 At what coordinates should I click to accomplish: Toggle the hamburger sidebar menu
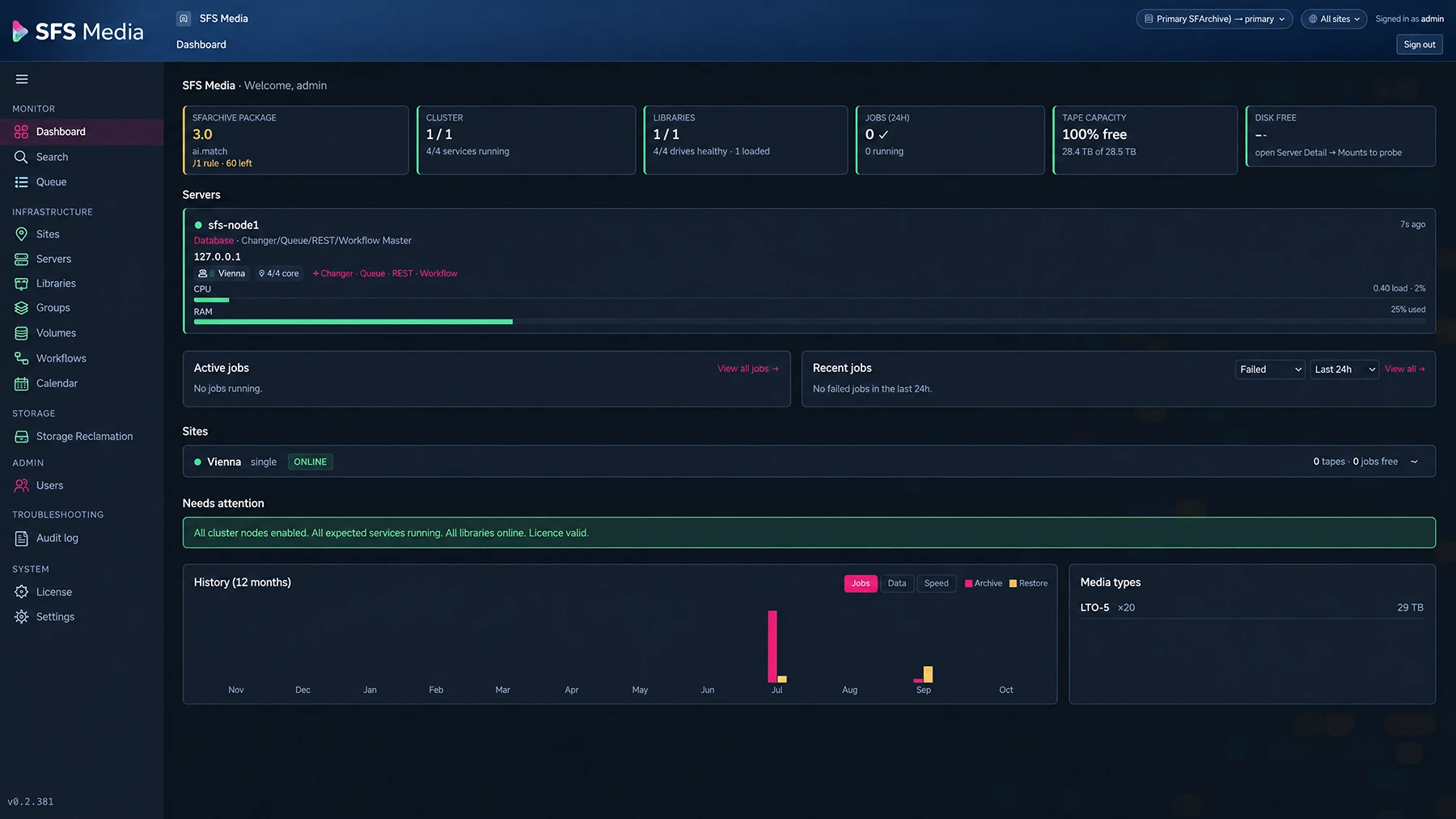[x=22, y=79]
